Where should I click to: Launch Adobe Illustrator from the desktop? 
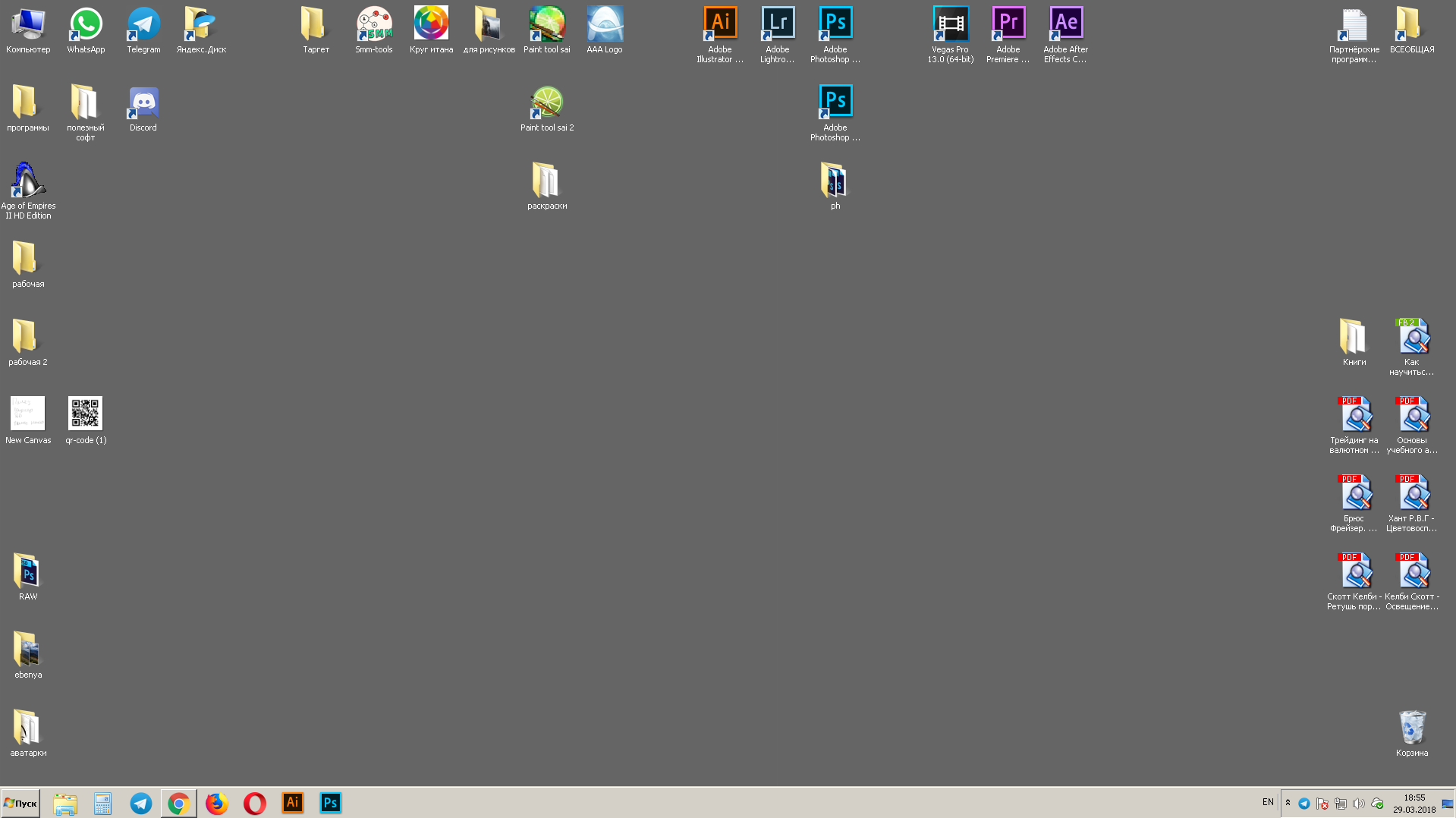tap(720, 35)
